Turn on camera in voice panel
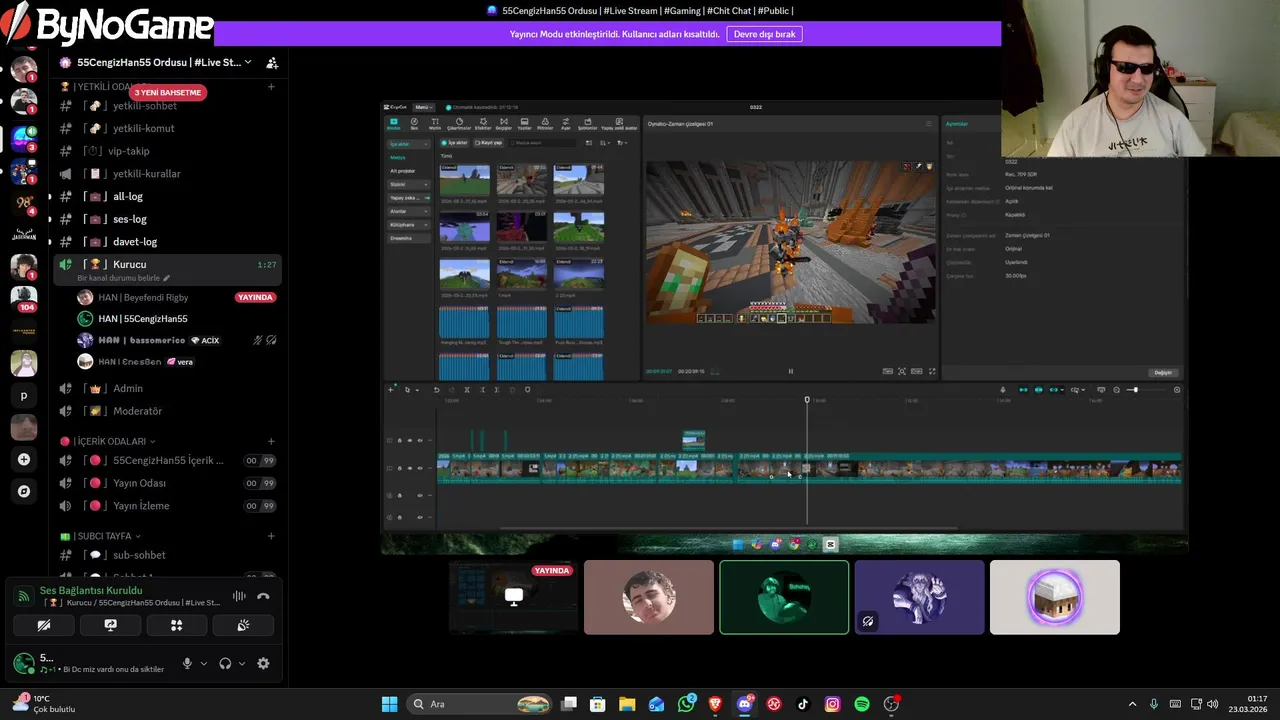Image resolution: width=1280 pixels, height=720 pixels. 44,625
